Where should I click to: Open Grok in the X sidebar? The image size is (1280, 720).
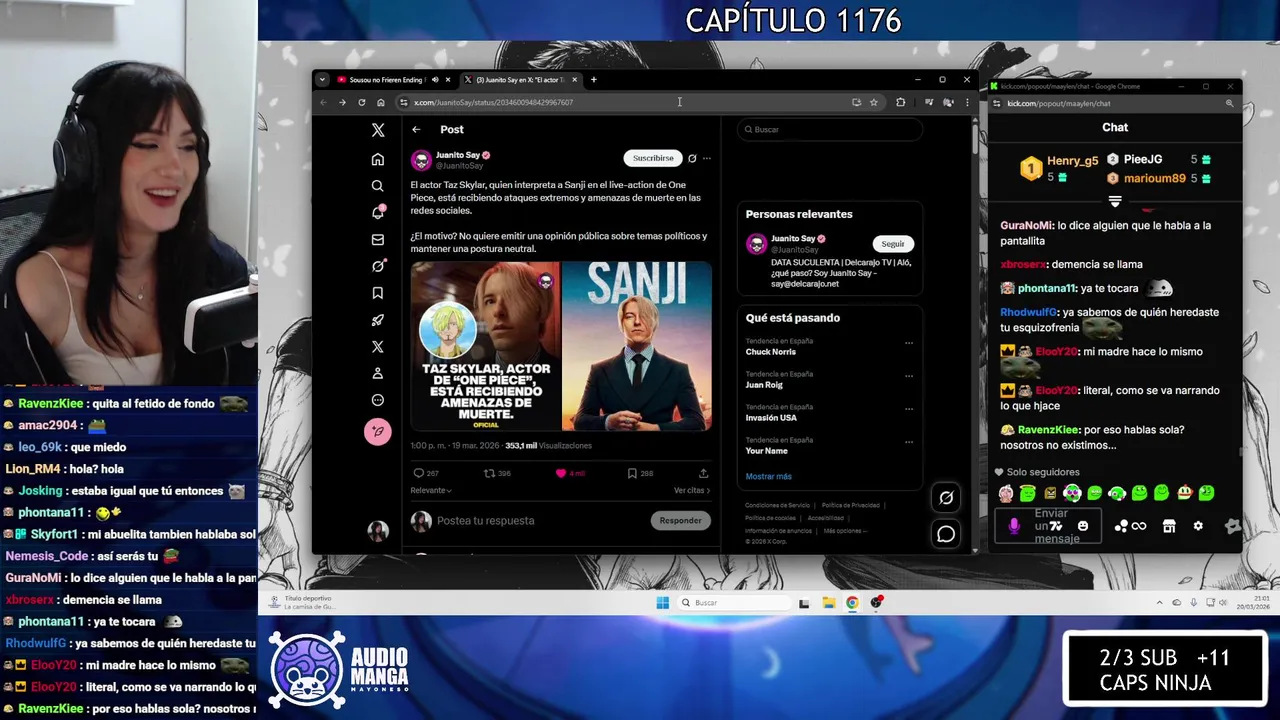pos(377,266)
